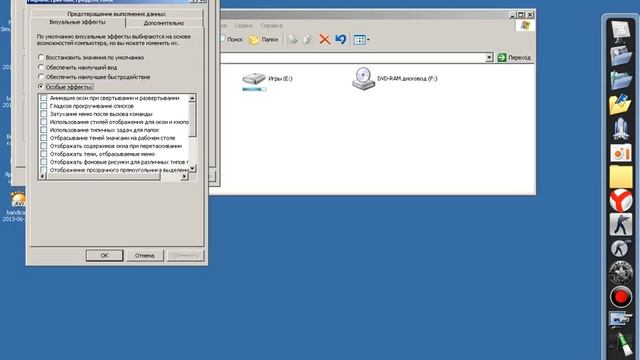
Task: Open the blue-green folder dock icon
Action: pyautogui.click(x=621, y=80)
